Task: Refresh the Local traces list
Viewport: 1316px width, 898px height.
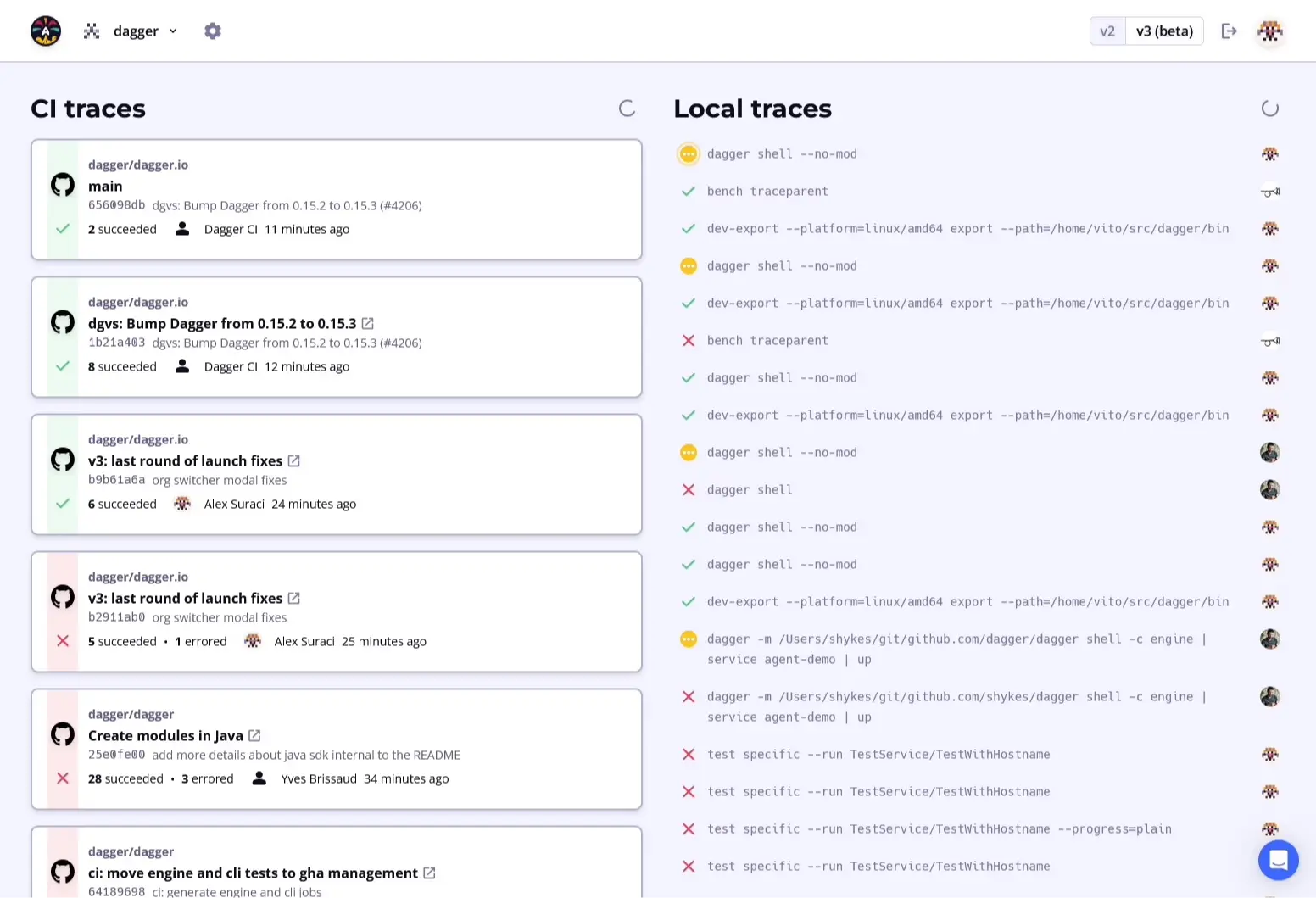Action: point(1269,109)
